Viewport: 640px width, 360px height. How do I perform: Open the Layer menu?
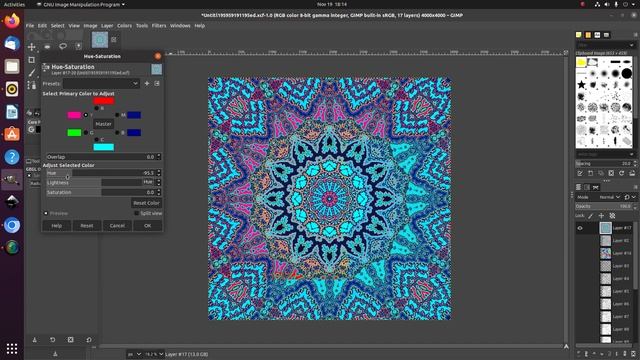tap(107, 25)
